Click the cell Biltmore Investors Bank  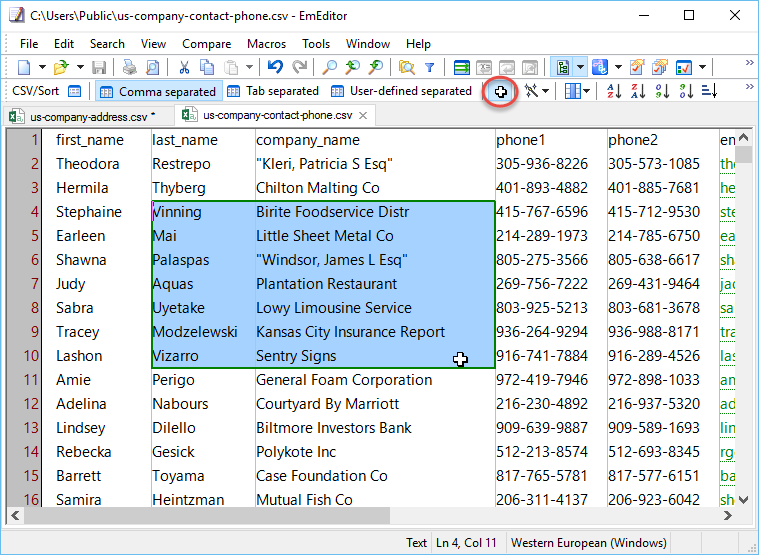[375, 428]
